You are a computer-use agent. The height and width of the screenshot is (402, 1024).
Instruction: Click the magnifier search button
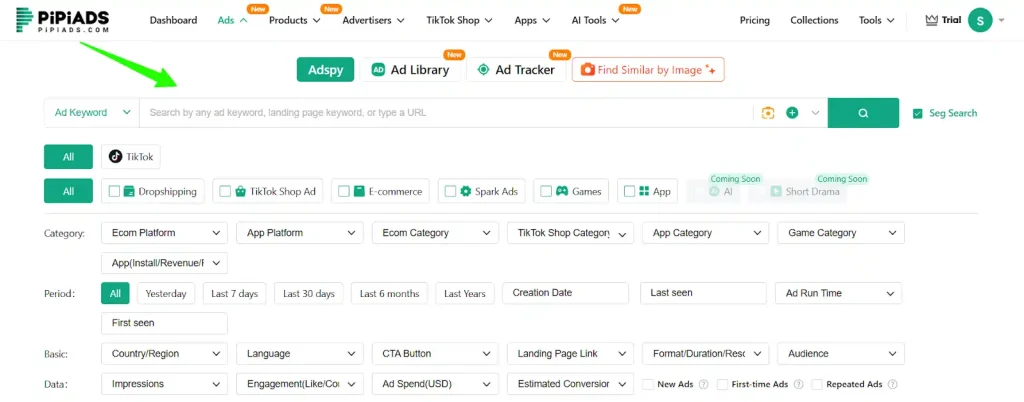click(863, 113)
